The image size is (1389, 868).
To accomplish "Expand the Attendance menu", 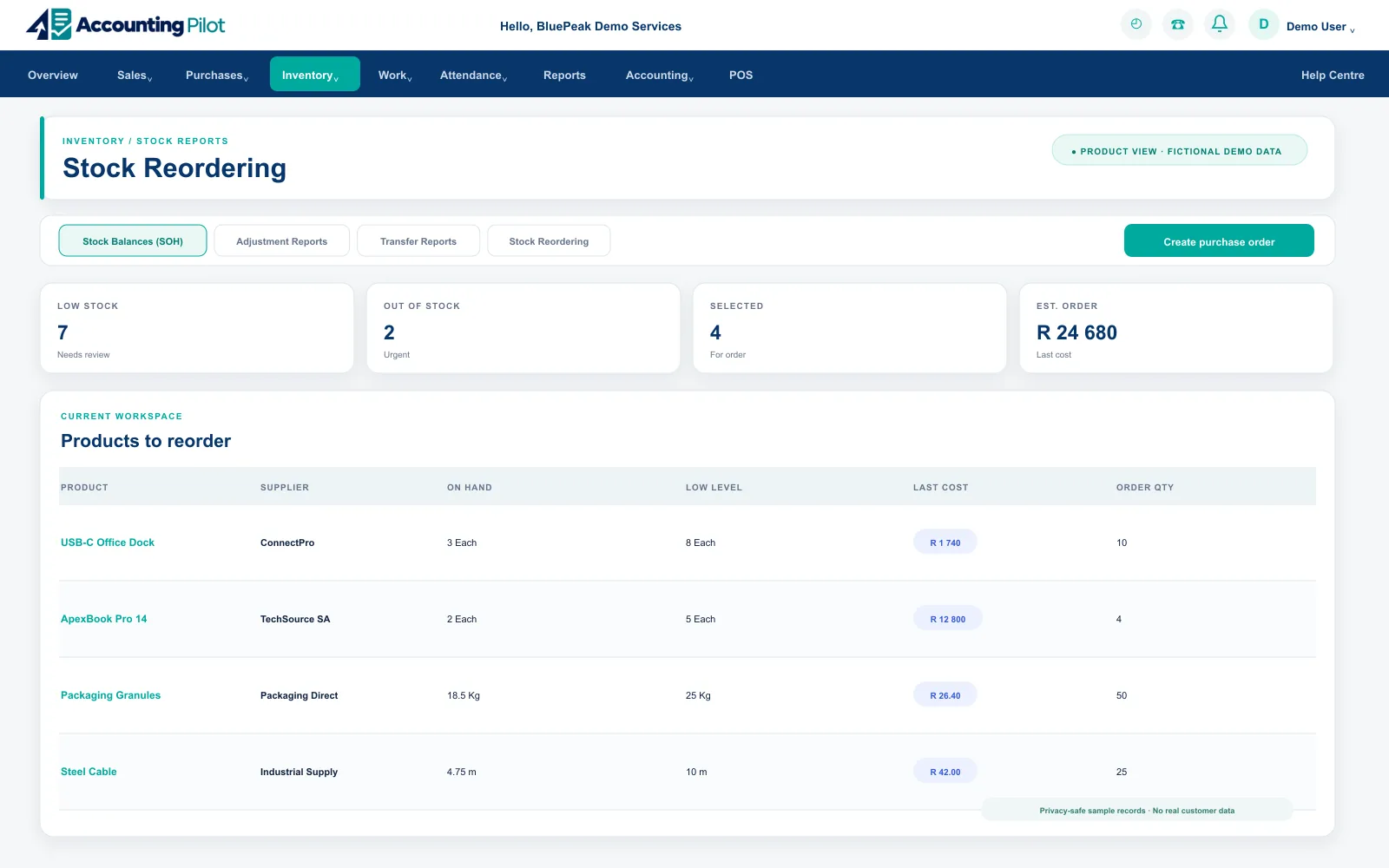I will [x=473, y=76].
